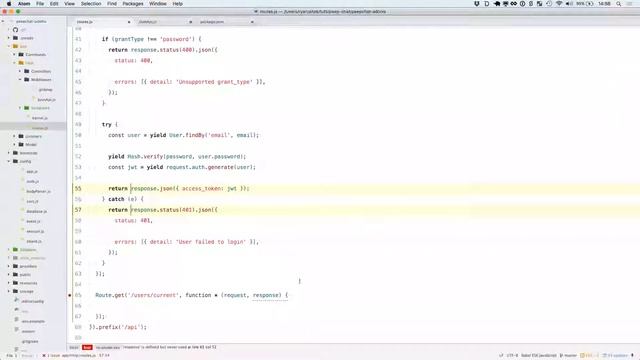This screenshot has width=640, height=360.
Task: Expand the Commands folder arrow
Action: tap(14, 54)
